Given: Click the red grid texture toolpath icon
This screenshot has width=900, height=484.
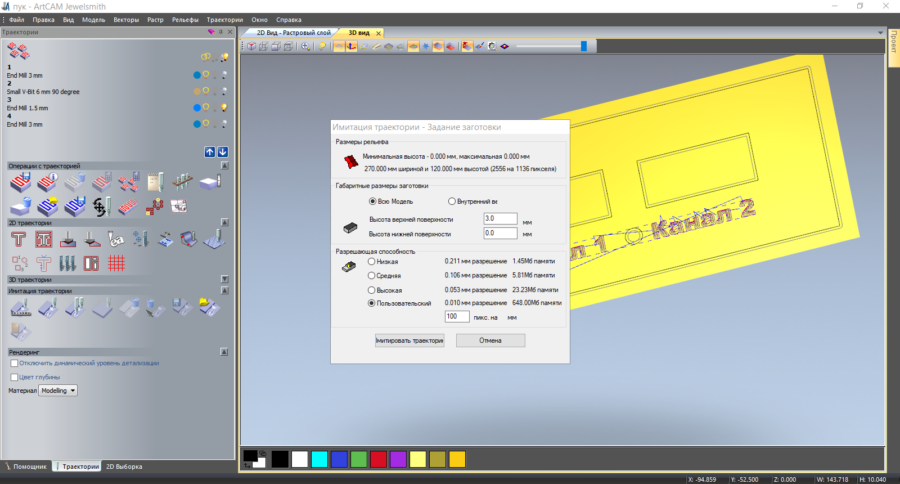Looking at the screenshot, I should [116, 264].
